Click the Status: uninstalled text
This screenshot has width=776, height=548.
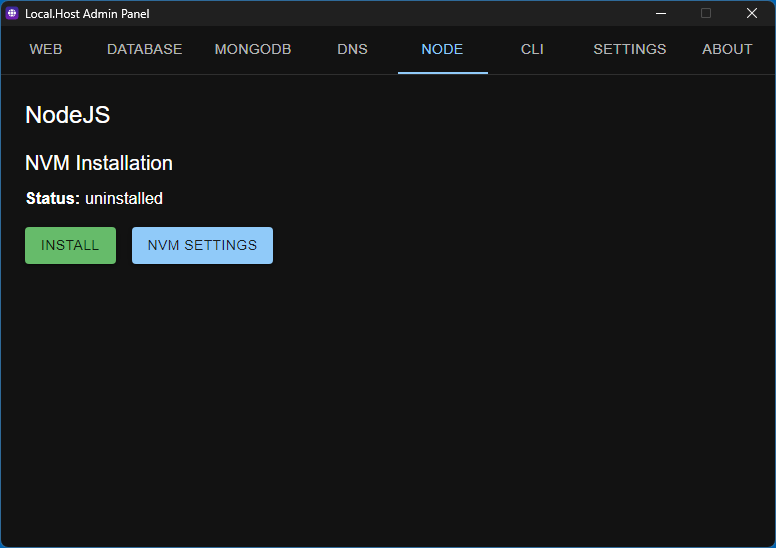tap(94, 199)
